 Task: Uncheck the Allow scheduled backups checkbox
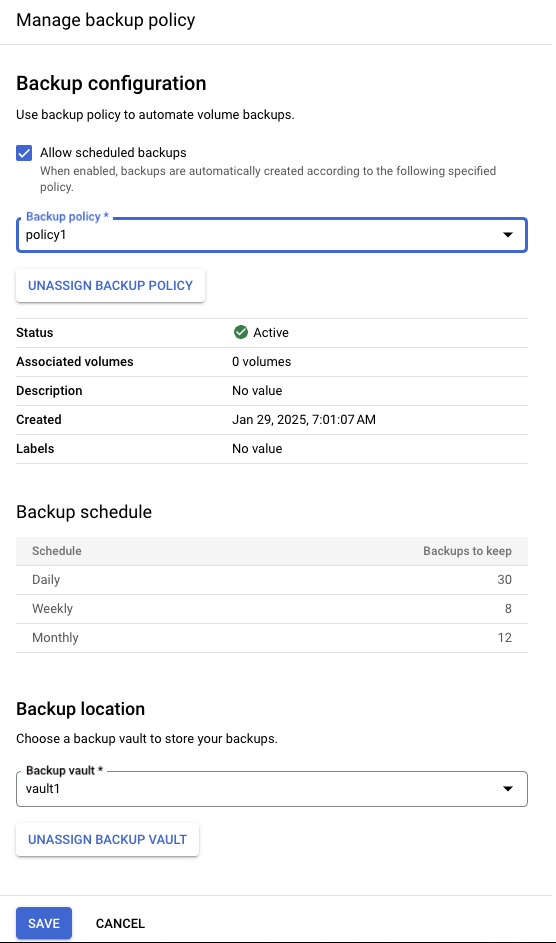click(x=24, y=153)
